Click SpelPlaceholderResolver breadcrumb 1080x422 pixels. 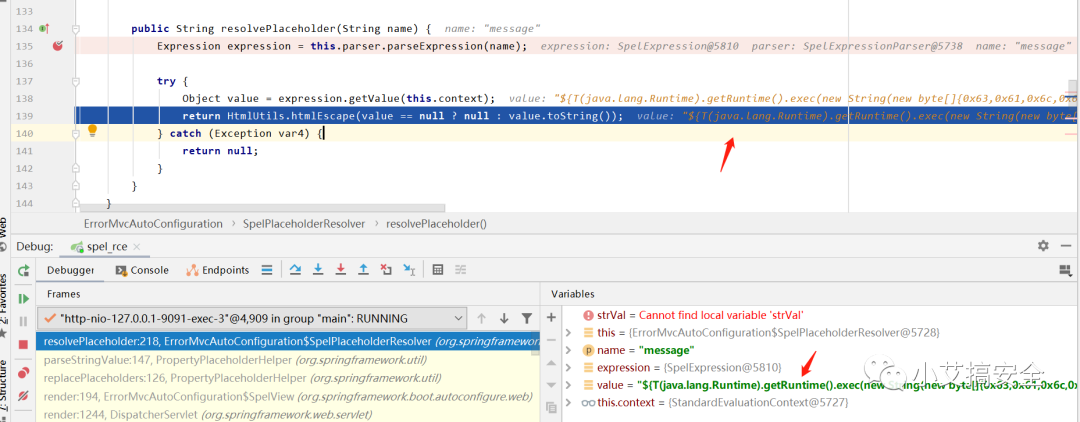[304, 224]
